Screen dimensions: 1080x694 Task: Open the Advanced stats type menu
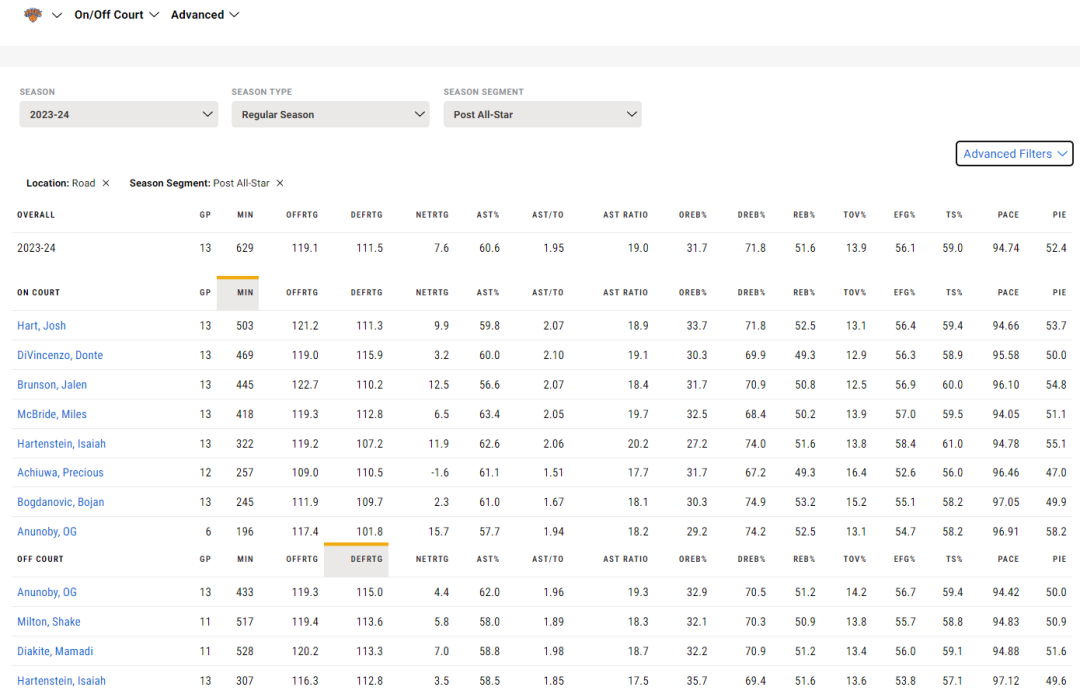tap(205, 14)
